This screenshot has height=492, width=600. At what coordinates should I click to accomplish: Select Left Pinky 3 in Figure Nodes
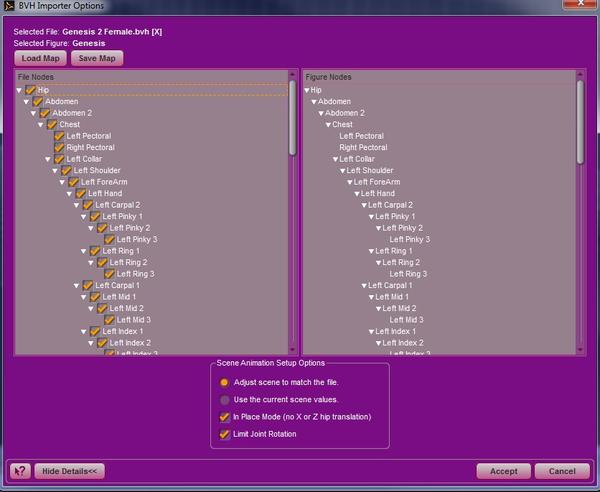(x=409, y=239)
